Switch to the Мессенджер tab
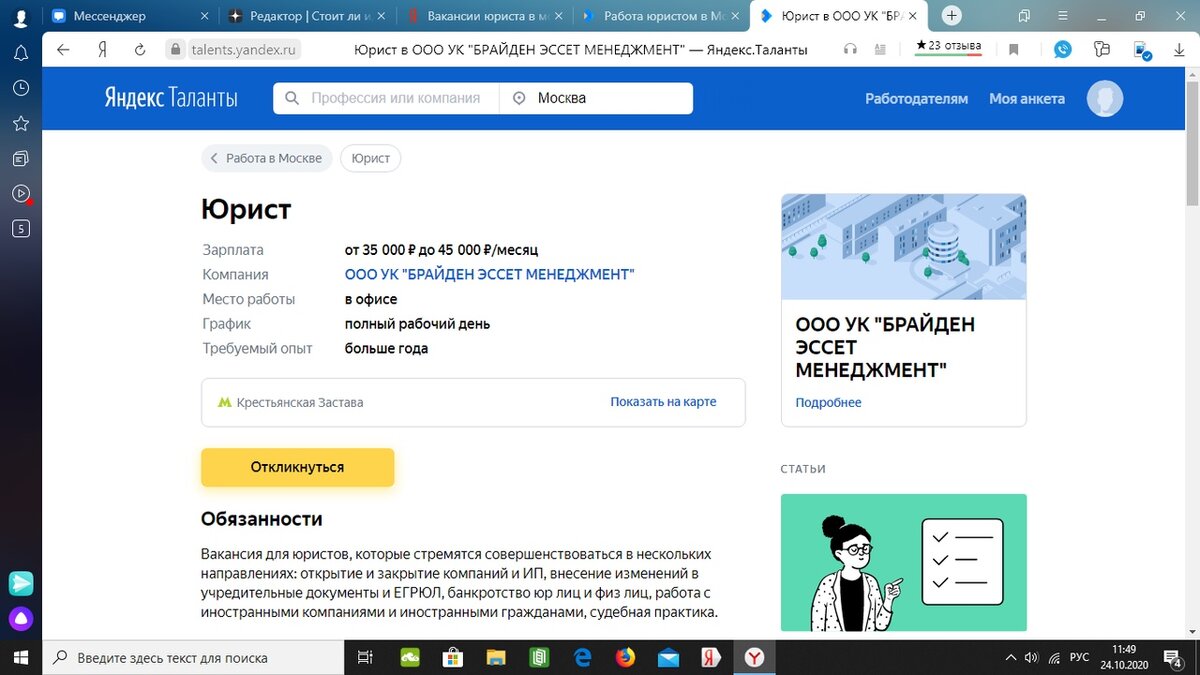Screen dimensions: 1200x675 [x=110, y=16]
